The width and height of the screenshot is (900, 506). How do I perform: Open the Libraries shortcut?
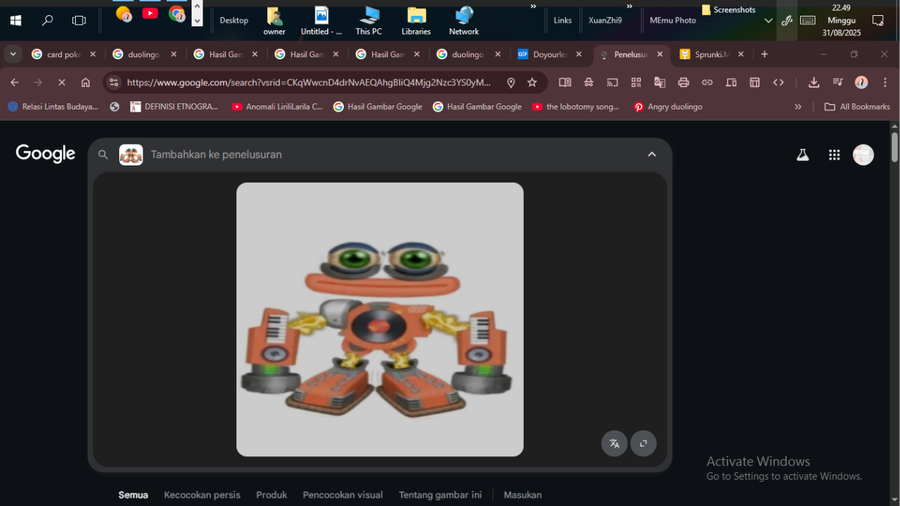tap(416, 21)
